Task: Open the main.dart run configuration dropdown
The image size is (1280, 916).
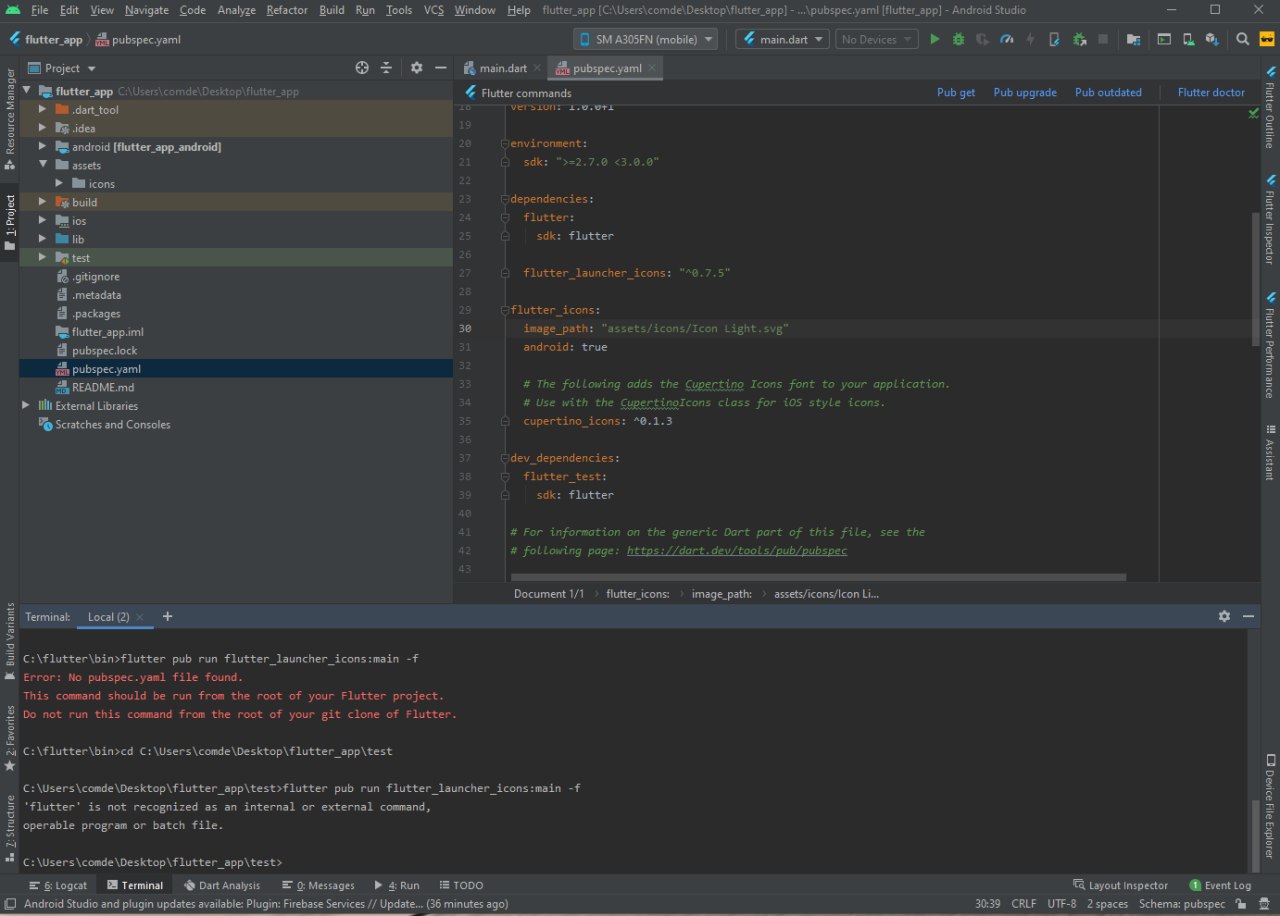Action: 782,40
